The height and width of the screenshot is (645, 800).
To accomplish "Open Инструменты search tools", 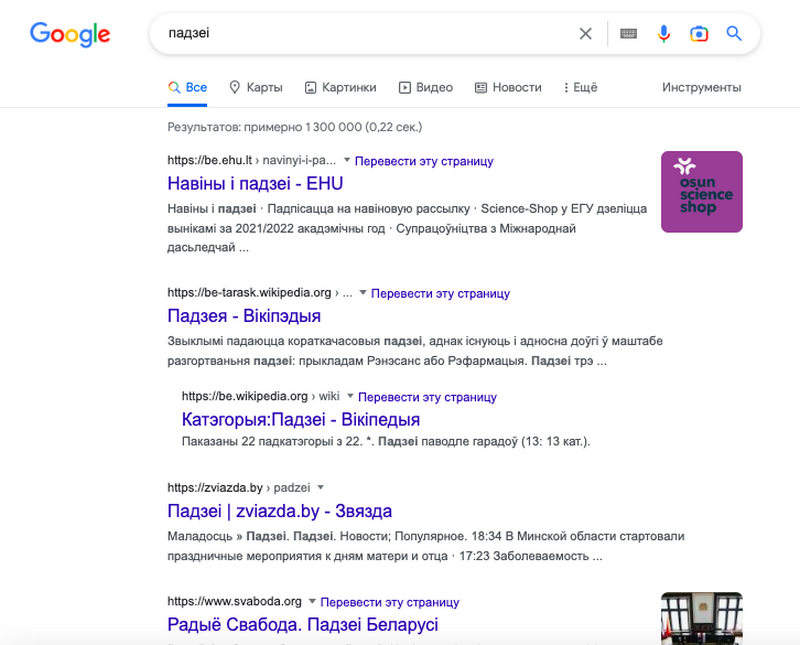I will [x=701, y=88].
